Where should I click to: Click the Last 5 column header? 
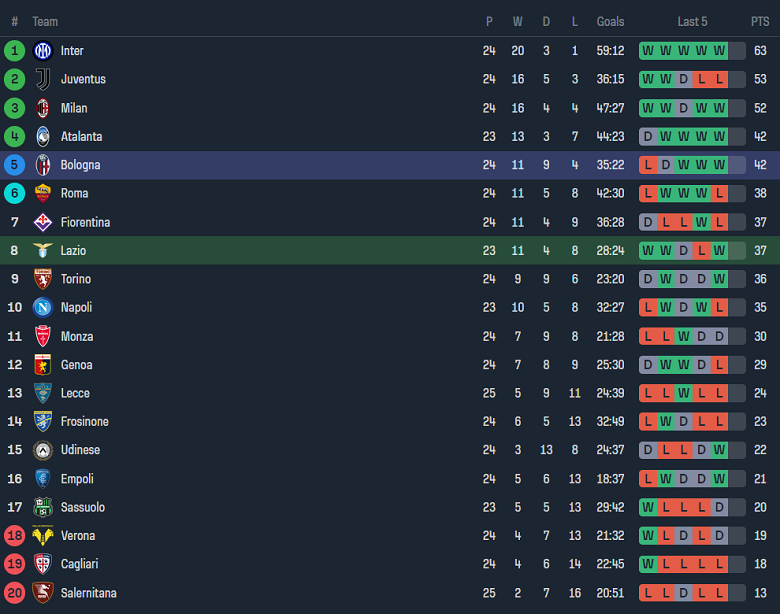click(x=692, y=21)
